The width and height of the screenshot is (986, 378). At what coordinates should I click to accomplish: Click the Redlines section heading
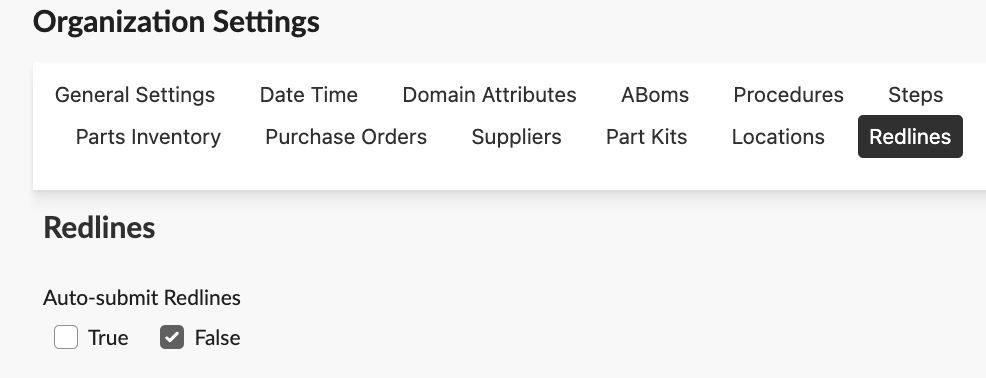click(99, 227)
